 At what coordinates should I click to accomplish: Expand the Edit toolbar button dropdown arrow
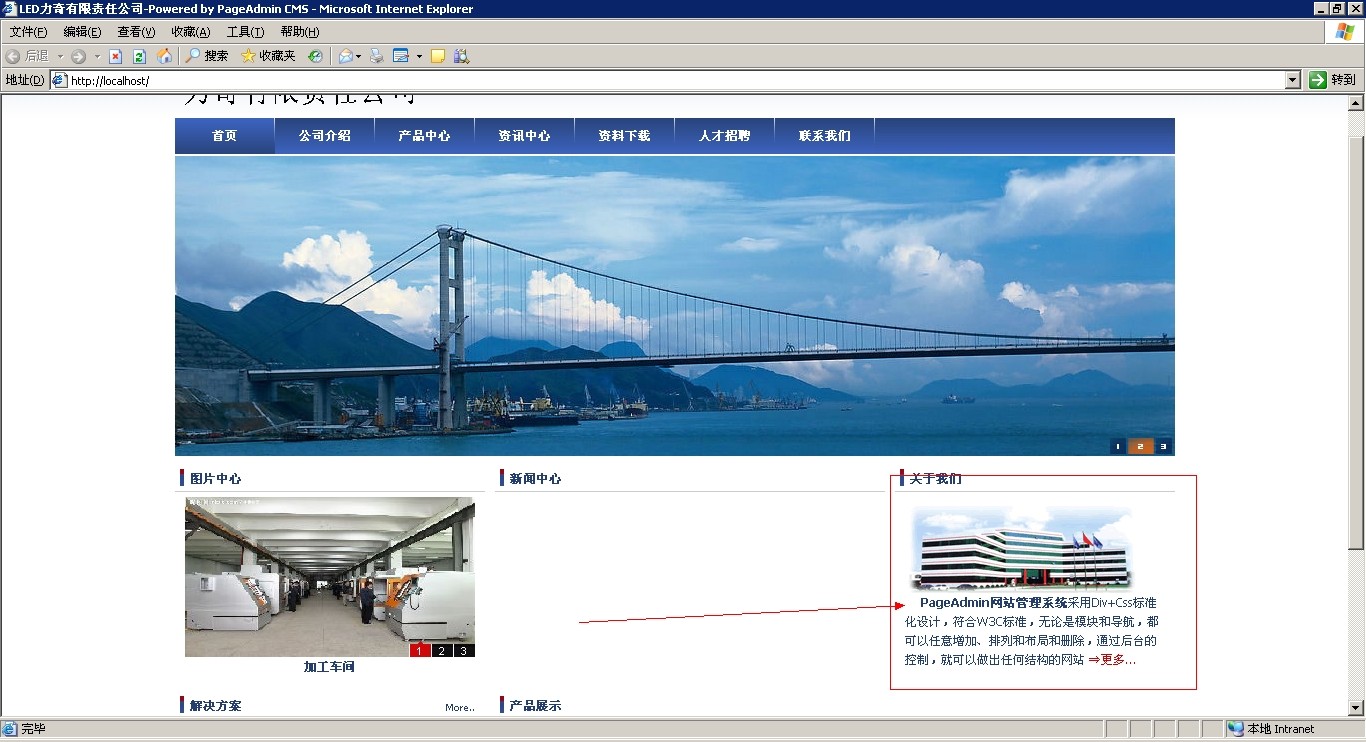coord(419,56)
